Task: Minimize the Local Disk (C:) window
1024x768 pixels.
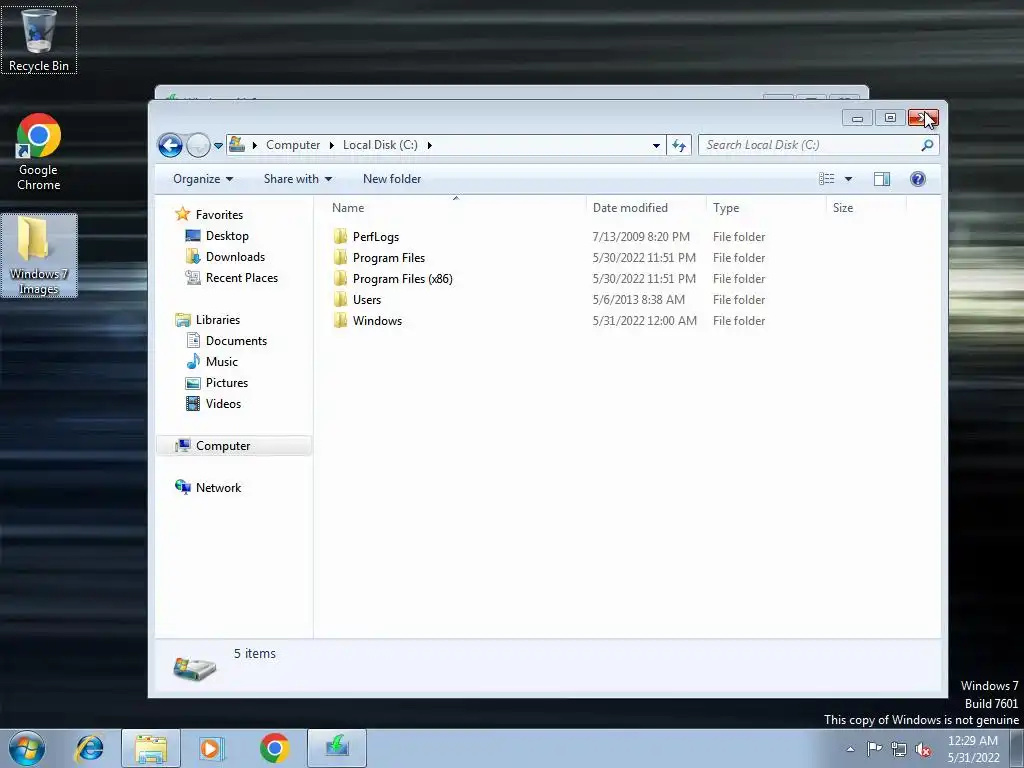Action: pyautogui.click(x=857, y=118)
